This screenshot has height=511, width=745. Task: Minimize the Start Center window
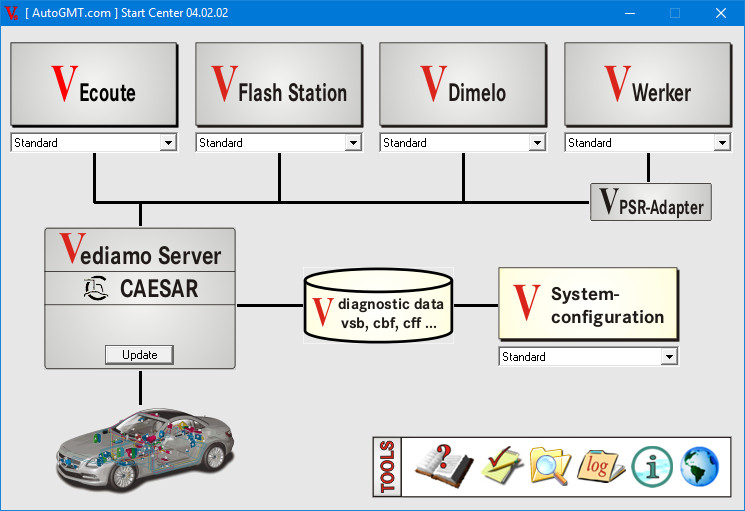tap(630, 13)
